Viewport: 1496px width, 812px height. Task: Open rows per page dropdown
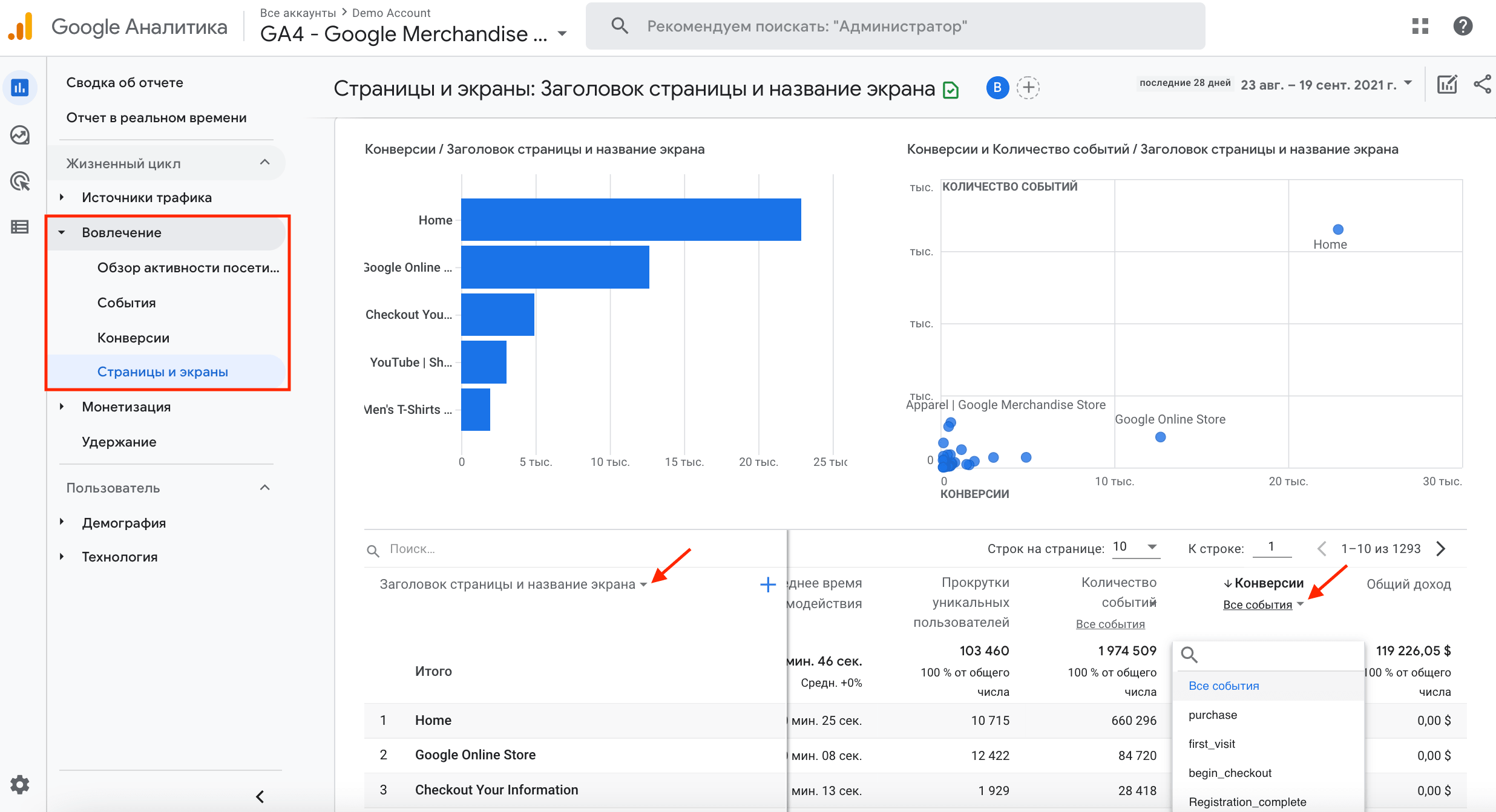(x=1135, y=547)
